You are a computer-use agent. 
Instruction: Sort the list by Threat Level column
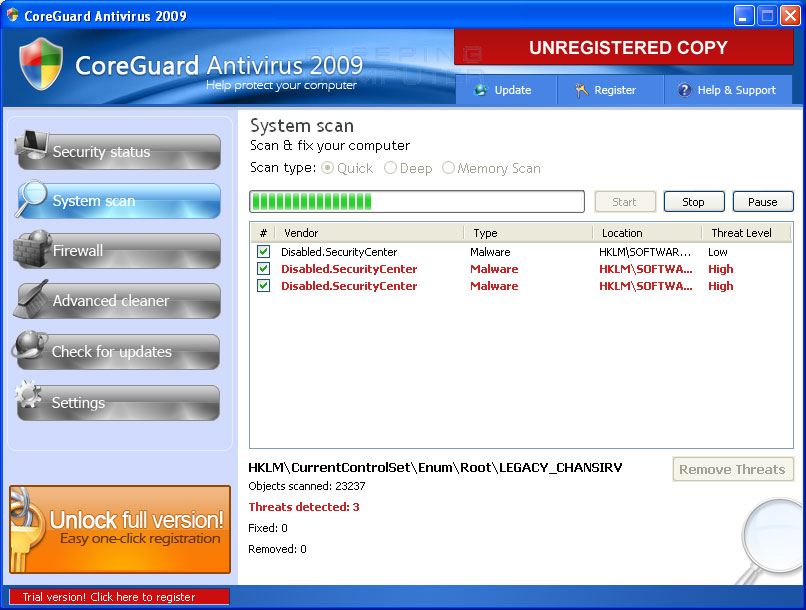[x=741, y=233]
